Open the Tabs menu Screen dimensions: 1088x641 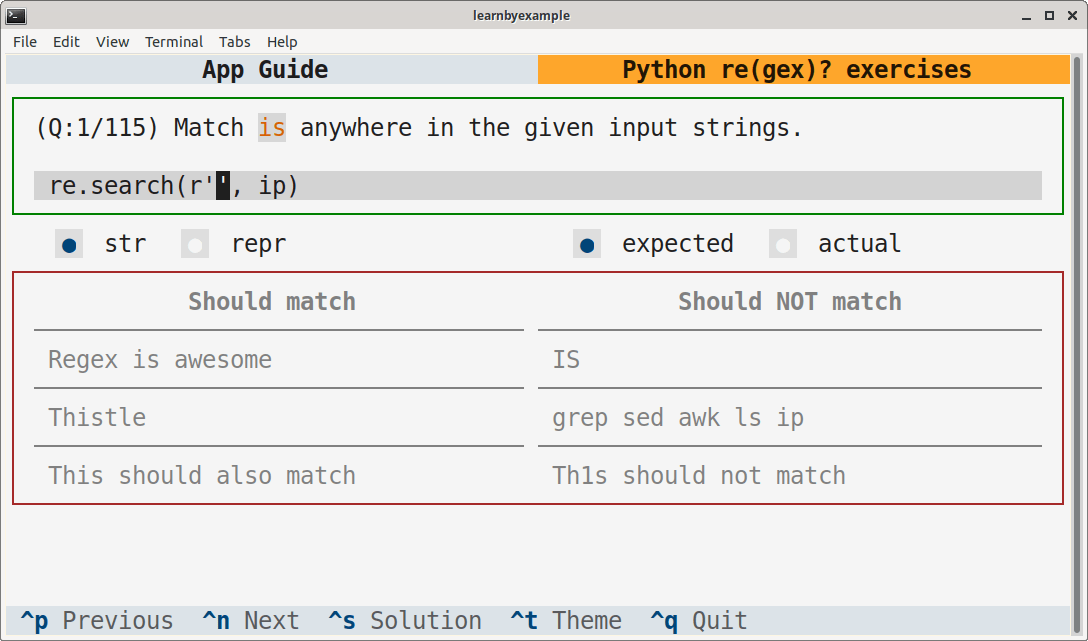pyautogui.click(x=235, y=42)
